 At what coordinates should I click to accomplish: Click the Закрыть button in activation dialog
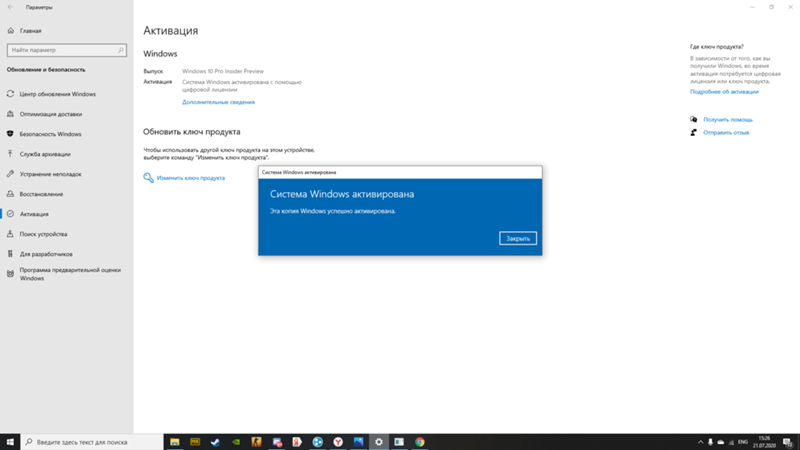(518, 238)
